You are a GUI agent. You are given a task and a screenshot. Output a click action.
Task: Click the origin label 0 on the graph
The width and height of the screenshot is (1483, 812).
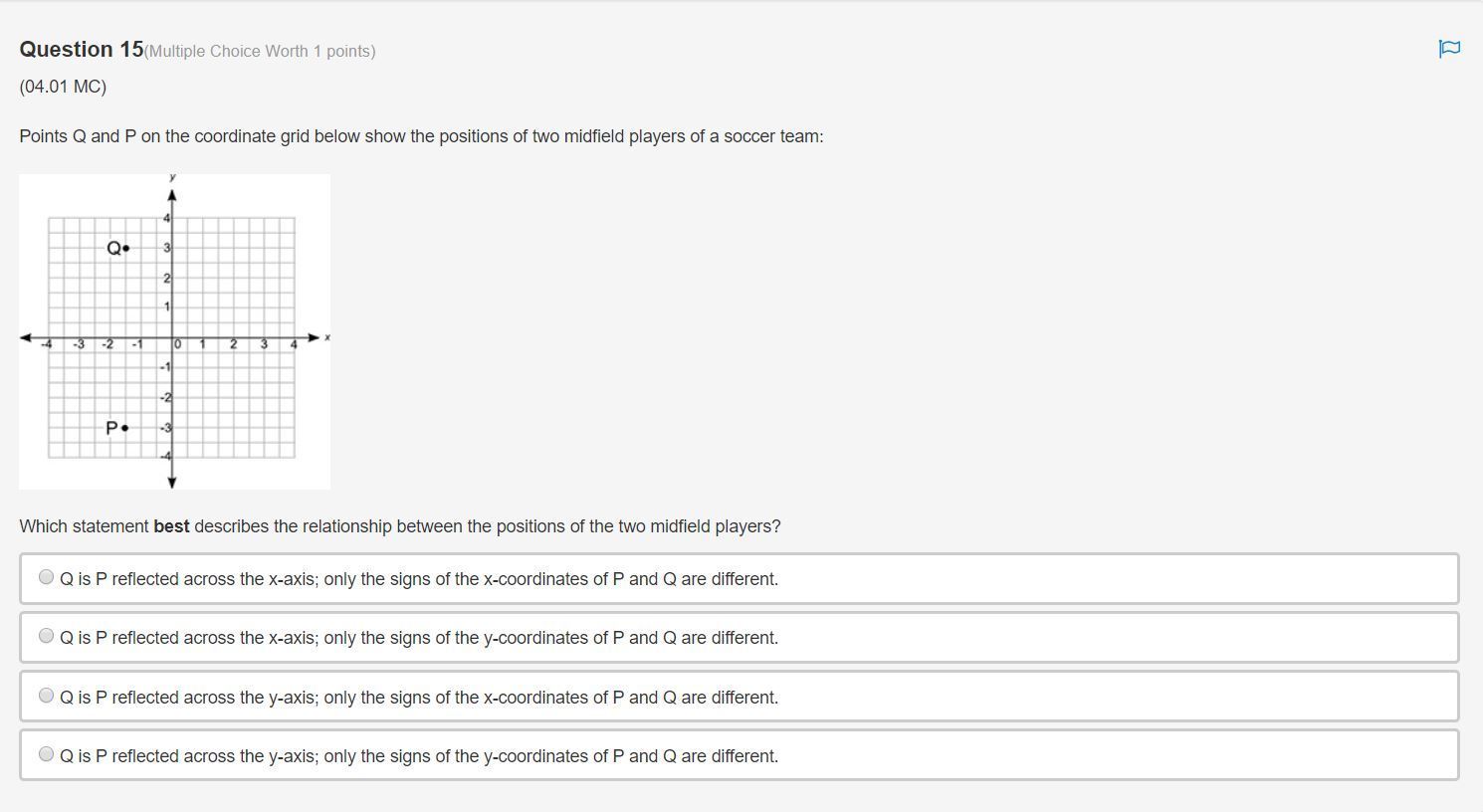click(x=178, y=344)
